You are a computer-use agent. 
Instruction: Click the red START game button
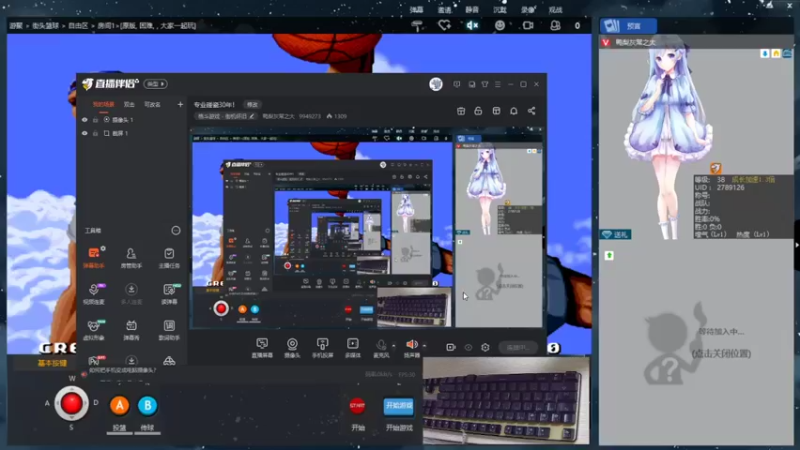point(357,406)
